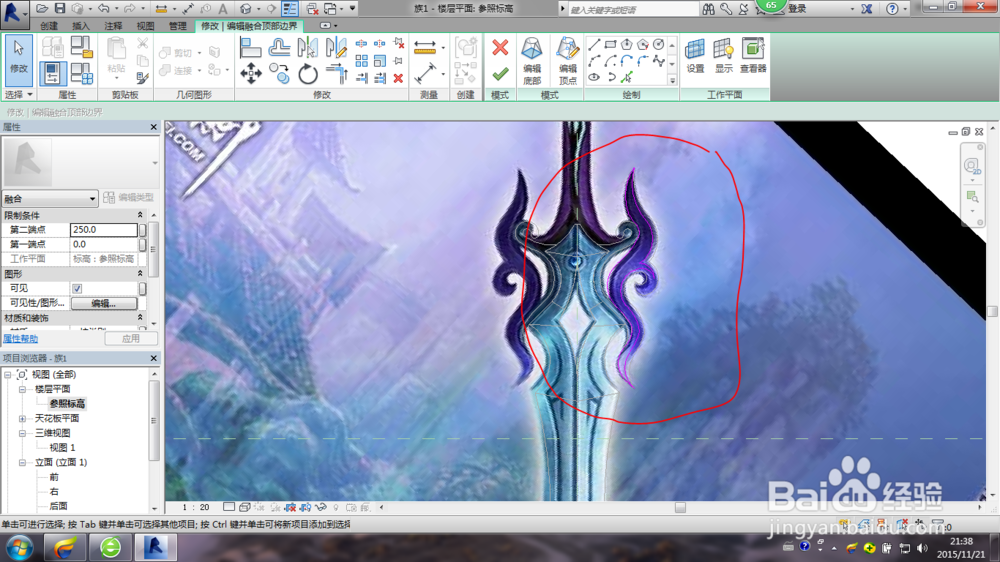
Task: Select the Line draw tool
Action: click(594, 44)
